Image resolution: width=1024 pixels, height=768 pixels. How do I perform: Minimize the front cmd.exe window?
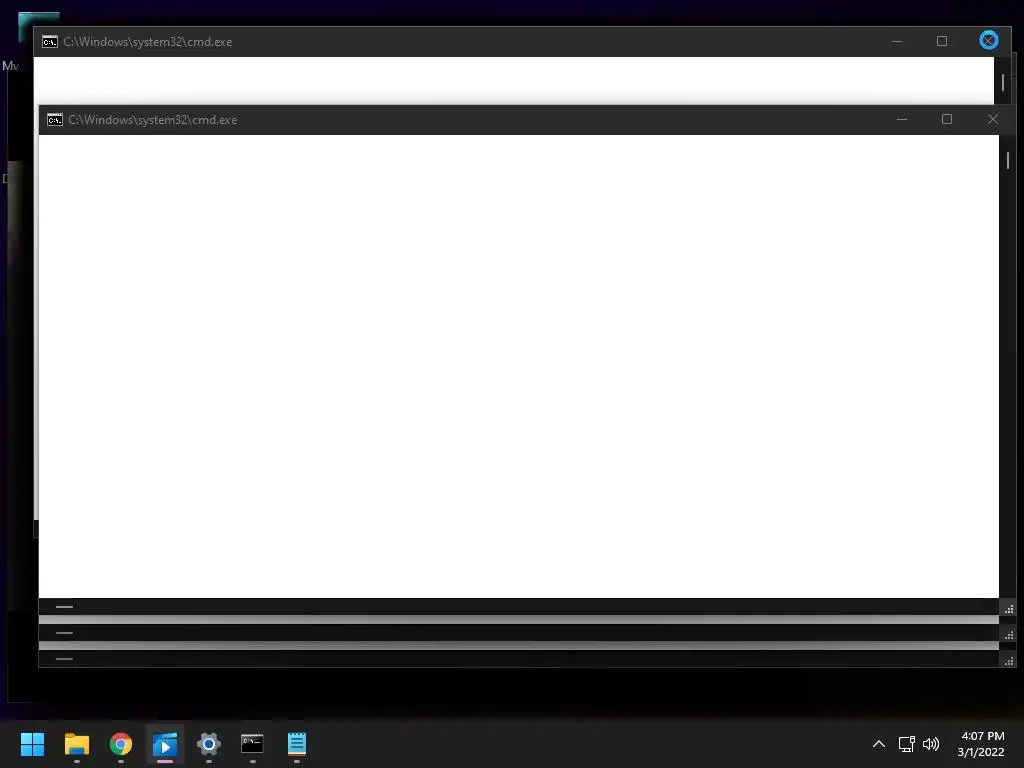tap(902, 120)
